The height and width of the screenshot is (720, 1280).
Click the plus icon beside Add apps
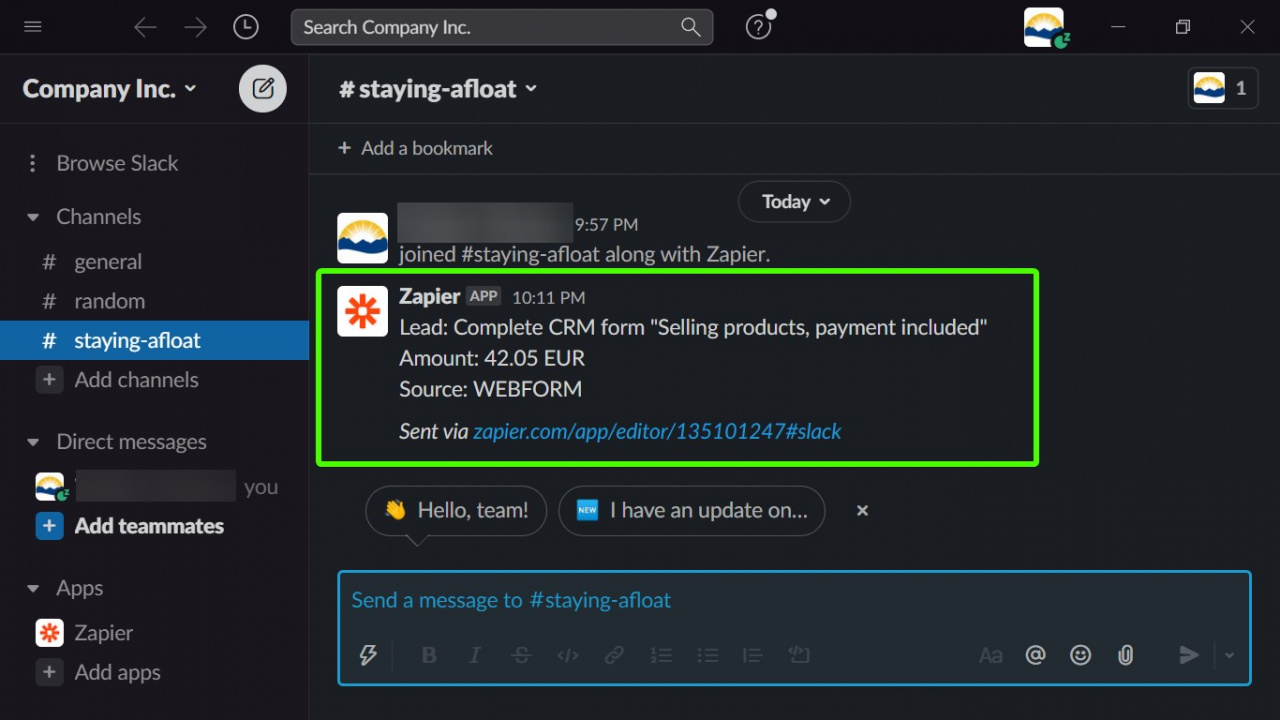click(49, 672)
